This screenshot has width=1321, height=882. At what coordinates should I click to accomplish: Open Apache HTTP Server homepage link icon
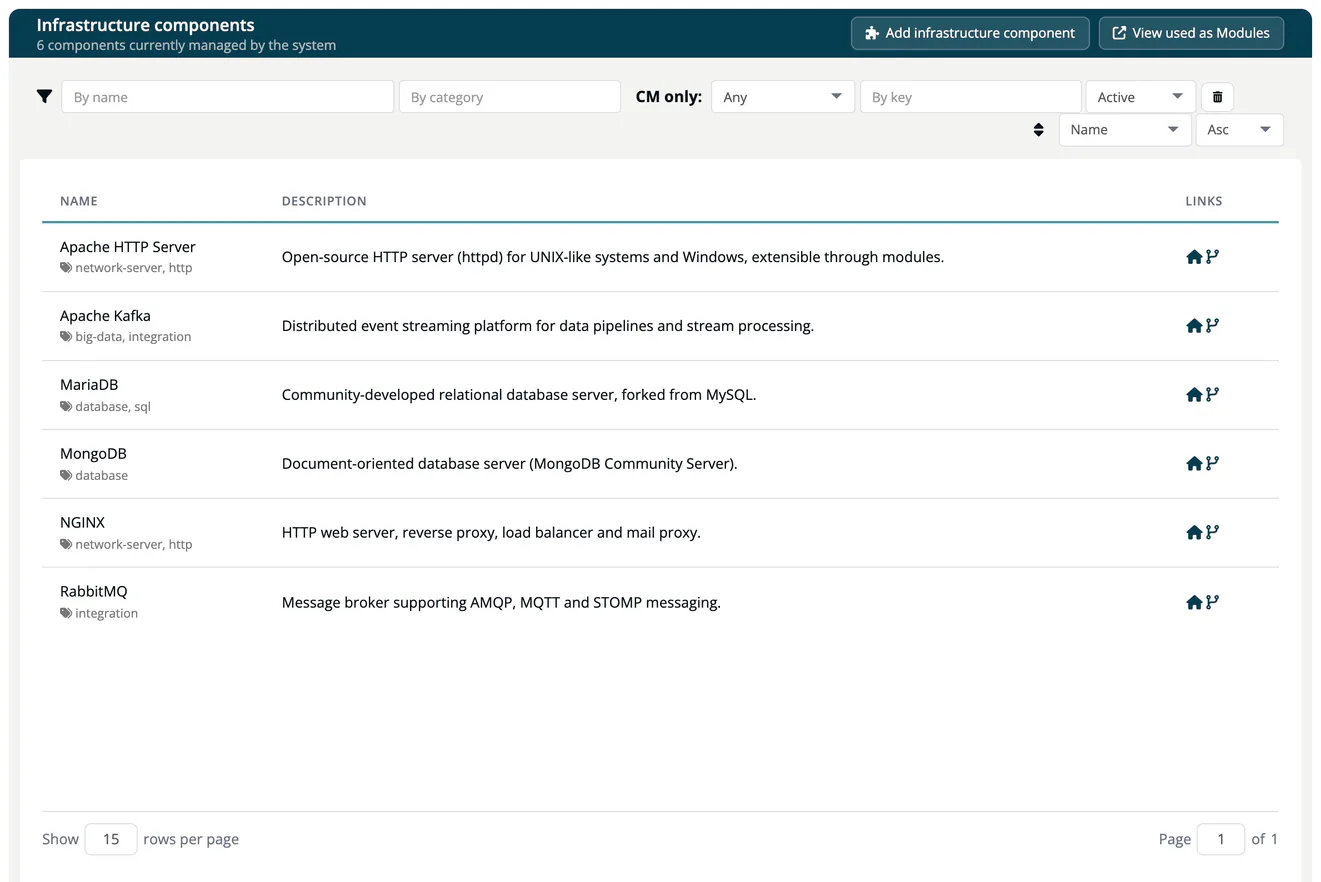tap(1194, 257)
